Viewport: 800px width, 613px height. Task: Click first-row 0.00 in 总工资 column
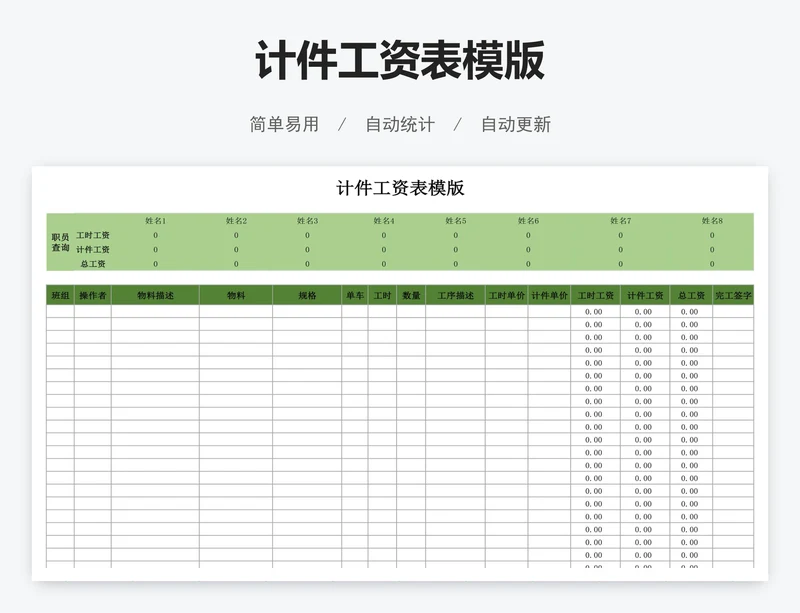pyautogui.click(x=689, y=311)
